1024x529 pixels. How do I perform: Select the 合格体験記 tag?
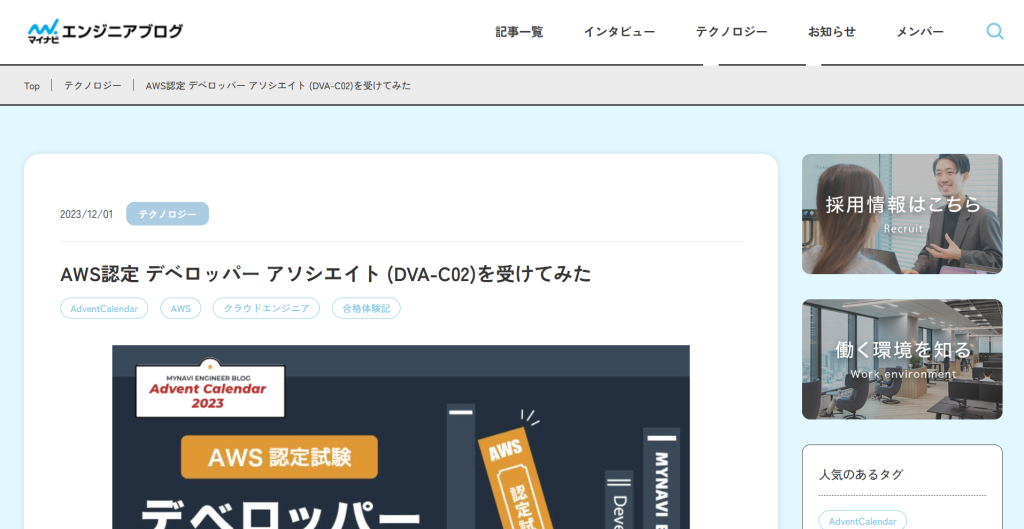[x=366, y=308]
